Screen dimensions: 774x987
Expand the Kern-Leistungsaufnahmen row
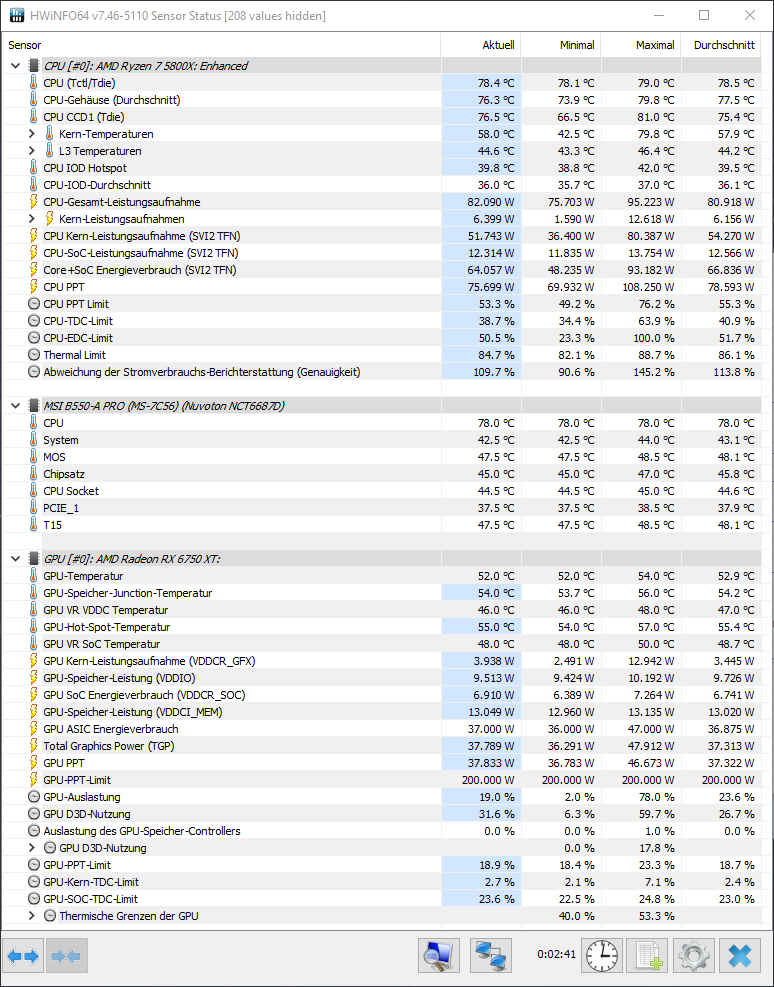(31, 218)
